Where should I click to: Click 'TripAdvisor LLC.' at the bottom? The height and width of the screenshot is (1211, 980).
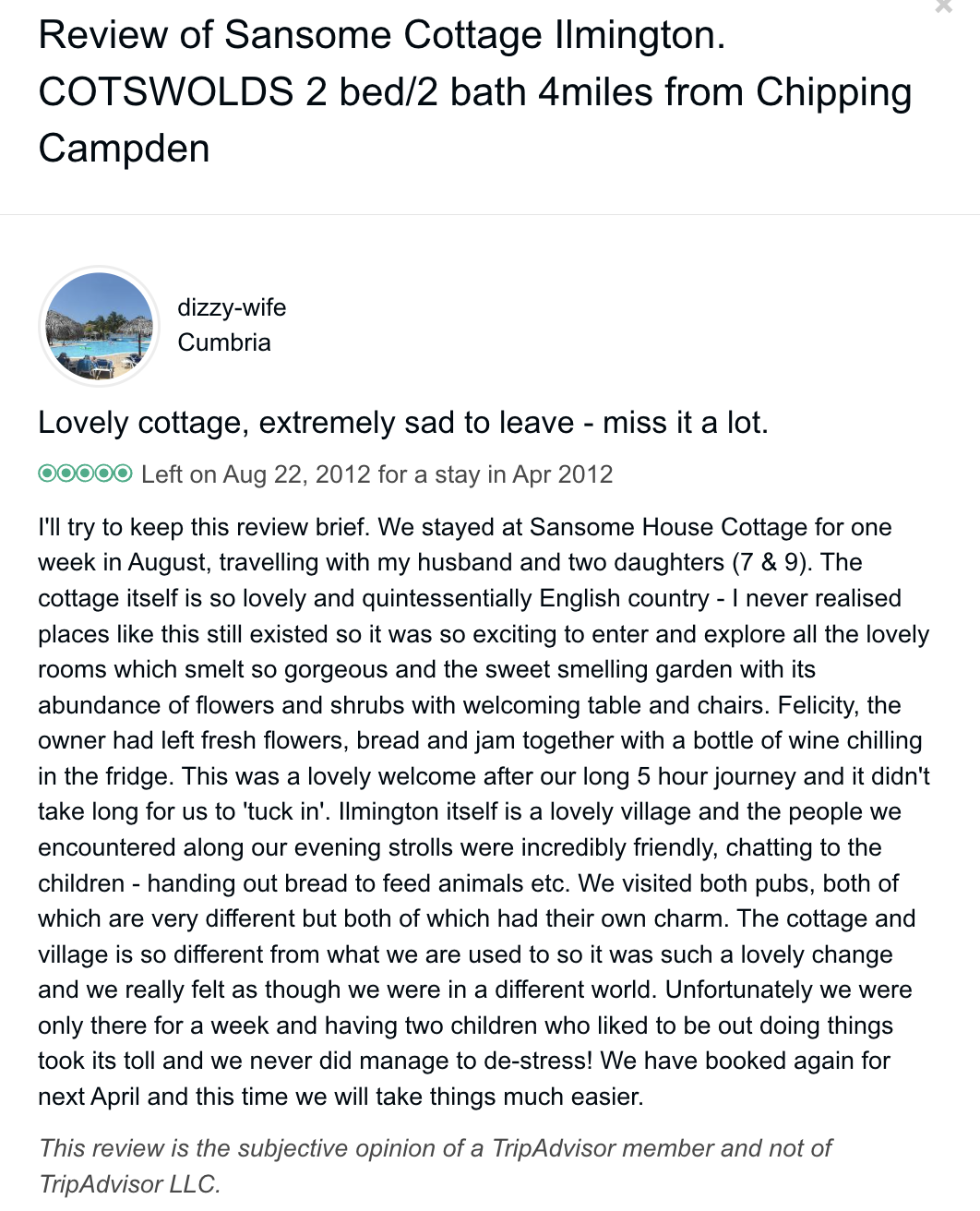(130, 1184)
